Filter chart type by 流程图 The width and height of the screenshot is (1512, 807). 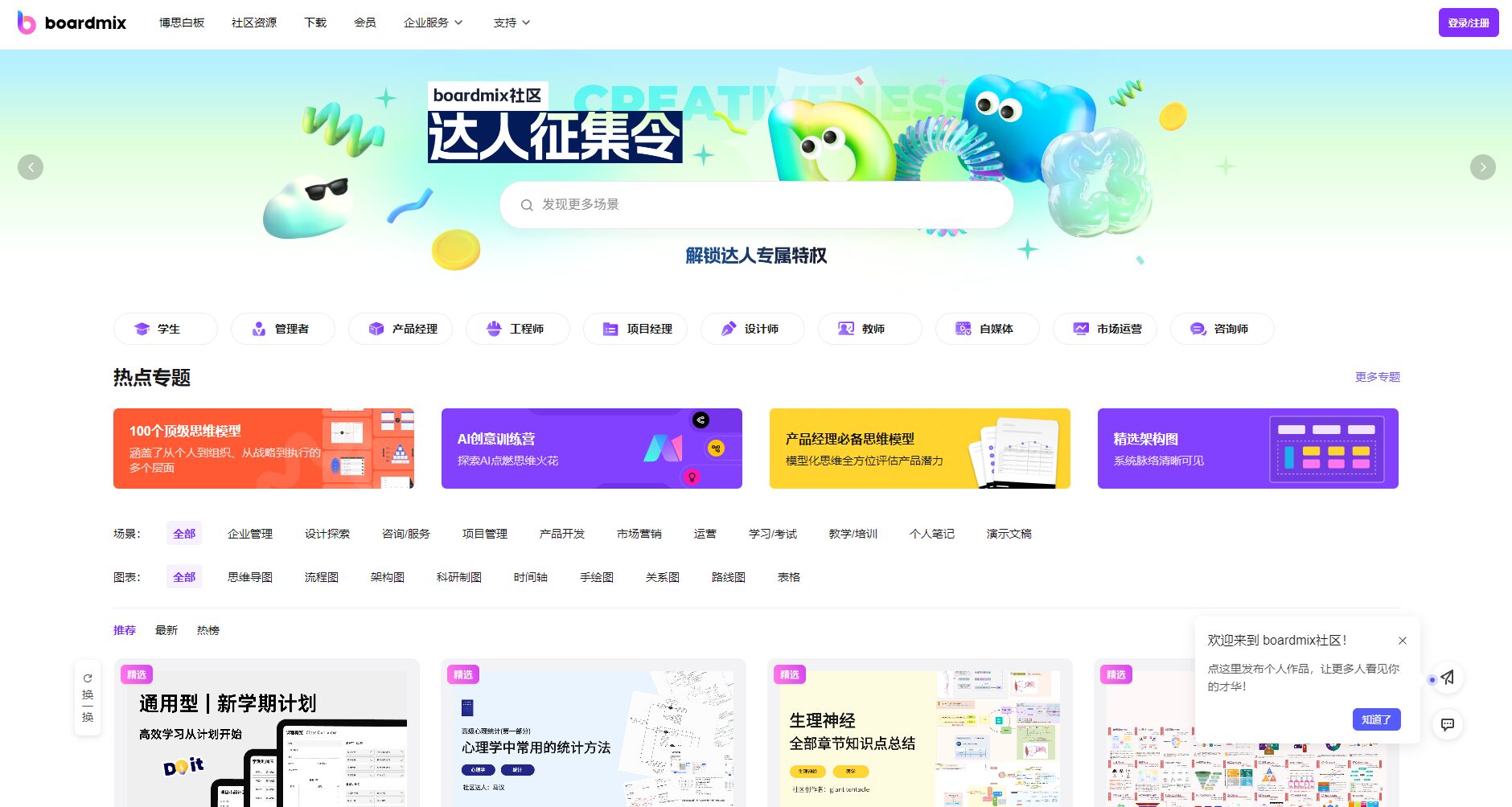322,577
